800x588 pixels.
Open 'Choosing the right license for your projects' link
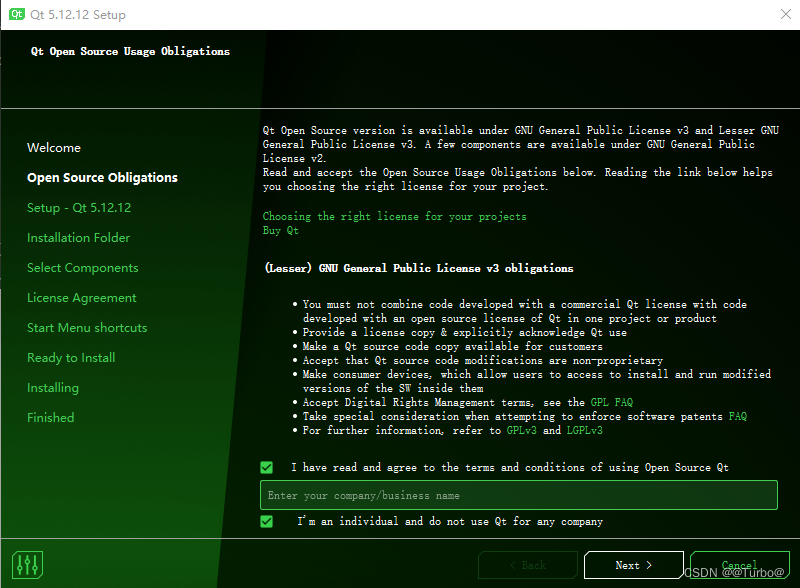pyautogui.click(x=394, y=216)
